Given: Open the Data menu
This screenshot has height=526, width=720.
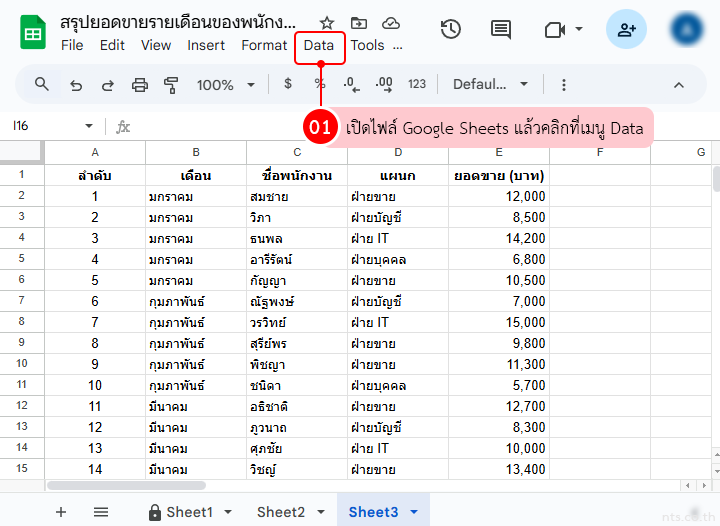Looking at the screenshot, I should [x=319, y=45].
